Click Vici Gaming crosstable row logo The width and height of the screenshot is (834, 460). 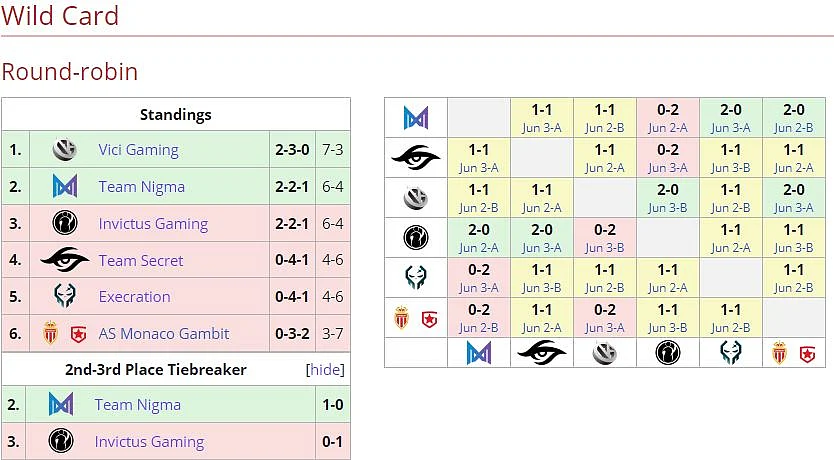416,198
